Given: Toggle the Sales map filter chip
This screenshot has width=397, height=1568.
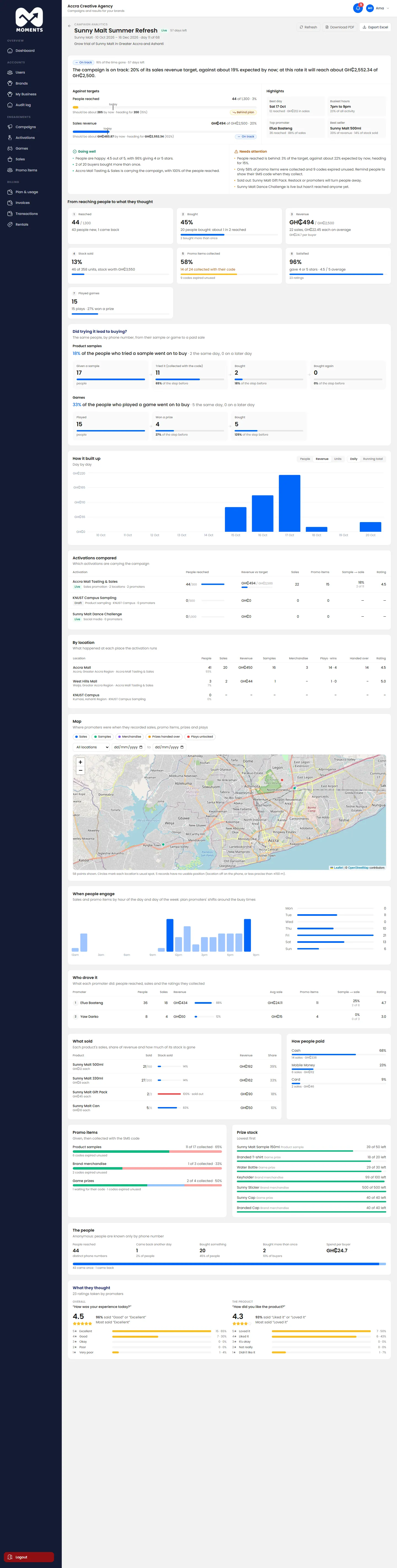Looking at the screenshot, I should [82, 736].
